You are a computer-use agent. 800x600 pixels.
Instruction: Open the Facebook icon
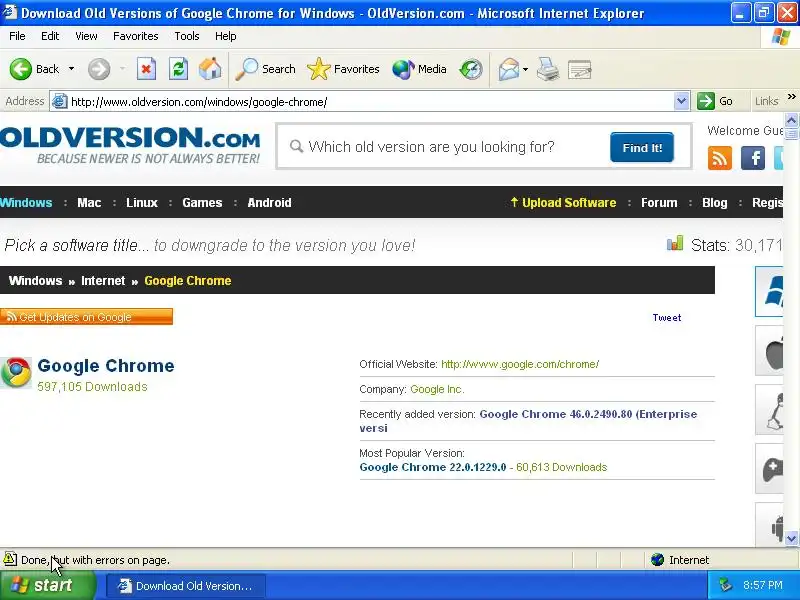[753, 158]
